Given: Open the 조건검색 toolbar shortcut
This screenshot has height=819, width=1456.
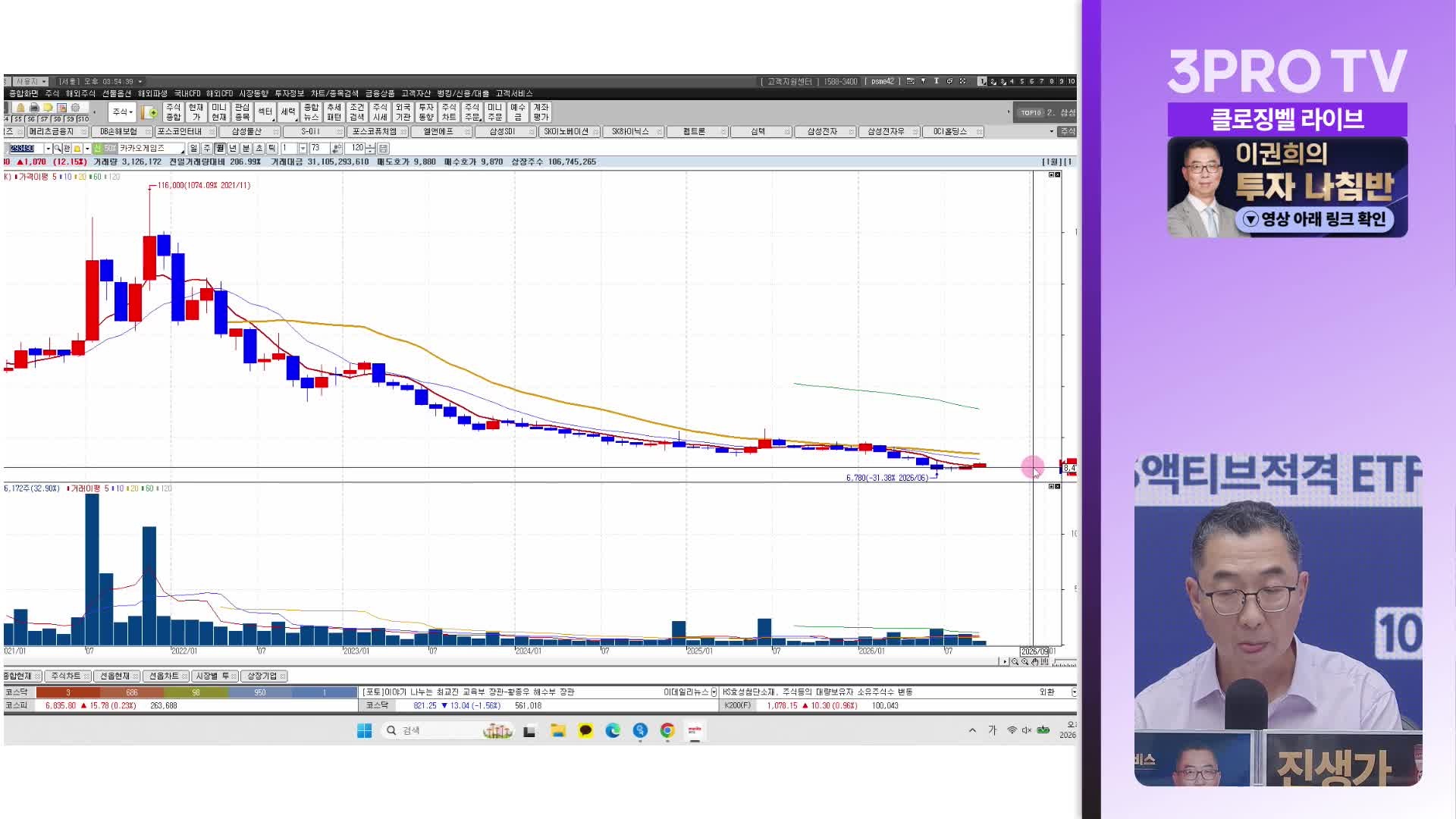Looking at the screenshot, I should click(357, 112).
